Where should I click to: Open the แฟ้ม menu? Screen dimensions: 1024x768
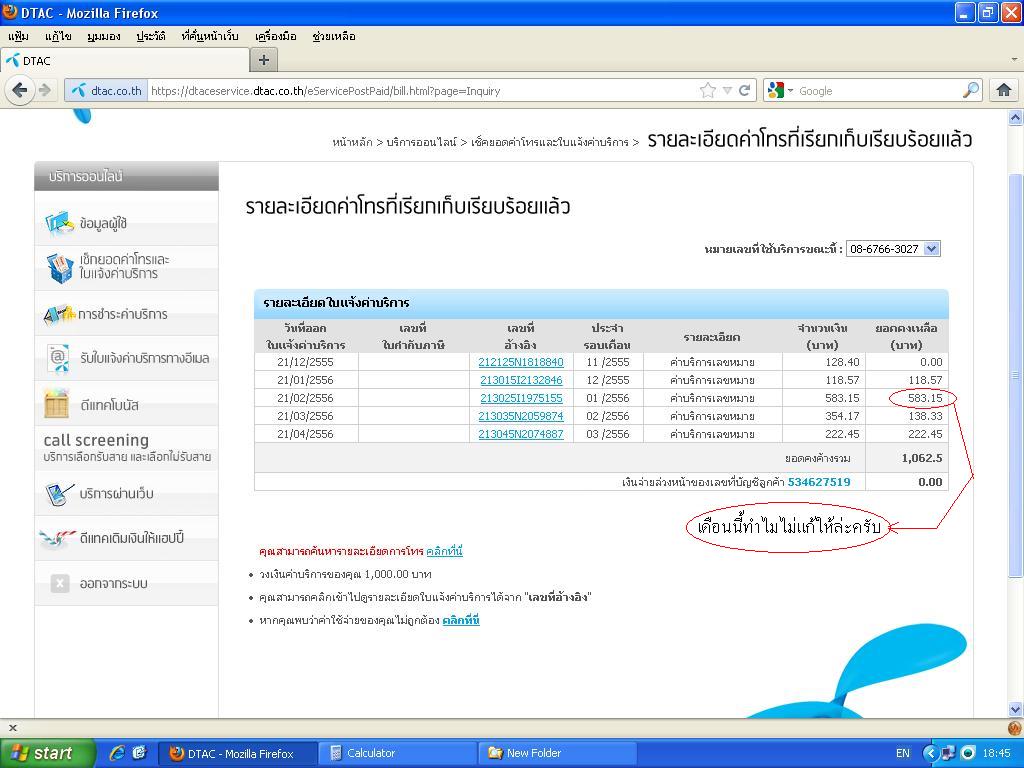[x=18, y=37]
